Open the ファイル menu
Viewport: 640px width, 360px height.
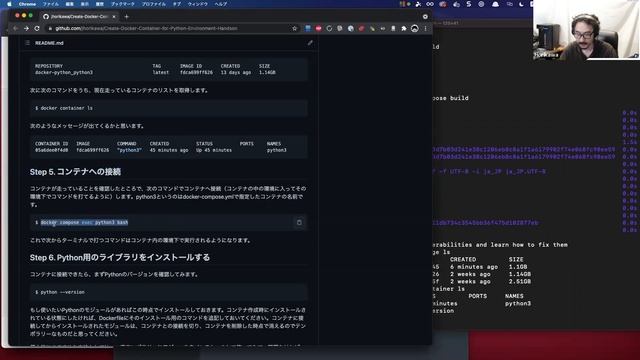51,4
